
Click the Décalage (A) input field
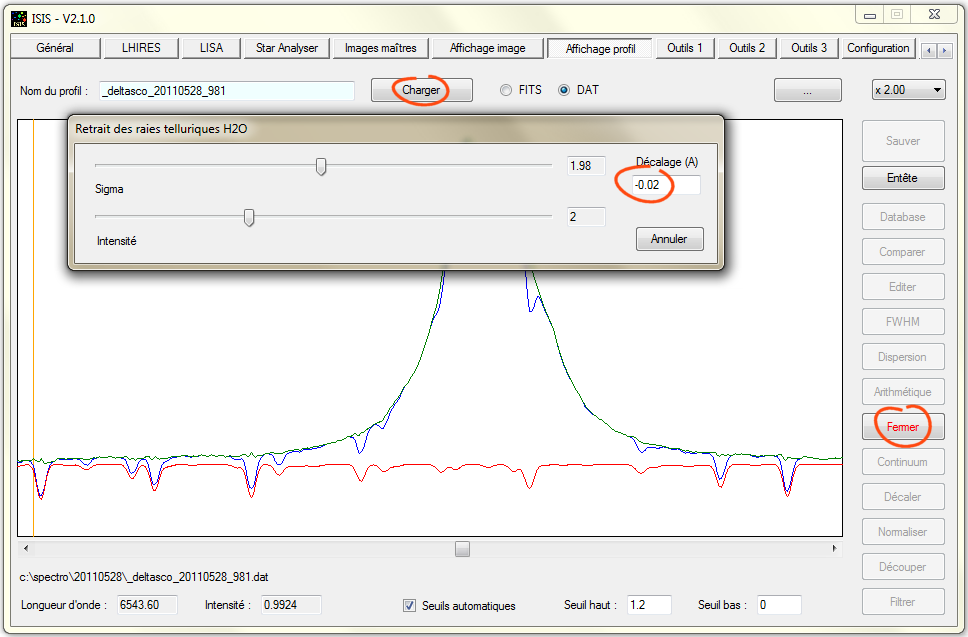point(665,185)
